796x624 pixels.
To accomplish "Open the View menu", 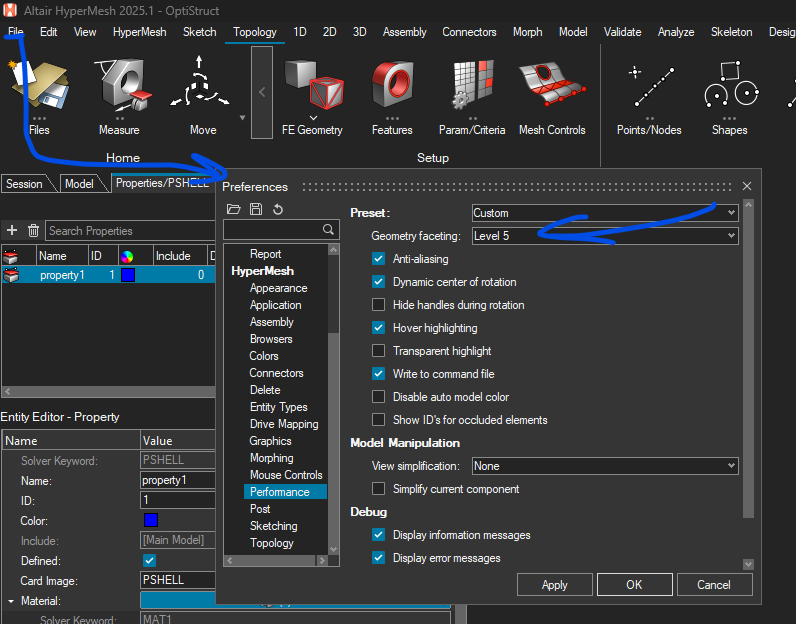I will tap(85, 31).
